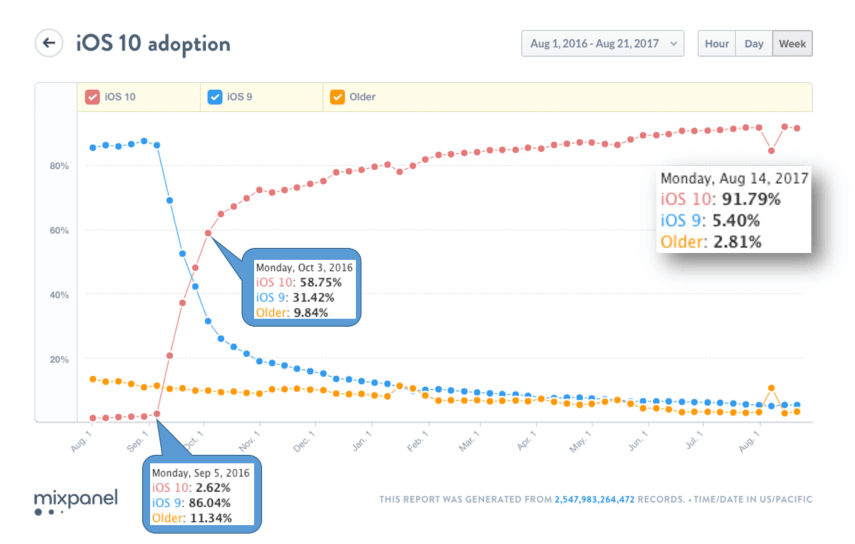Click the first iOS 9 data point in August
The width and height of the screenshot is (855, 544).
93,147
